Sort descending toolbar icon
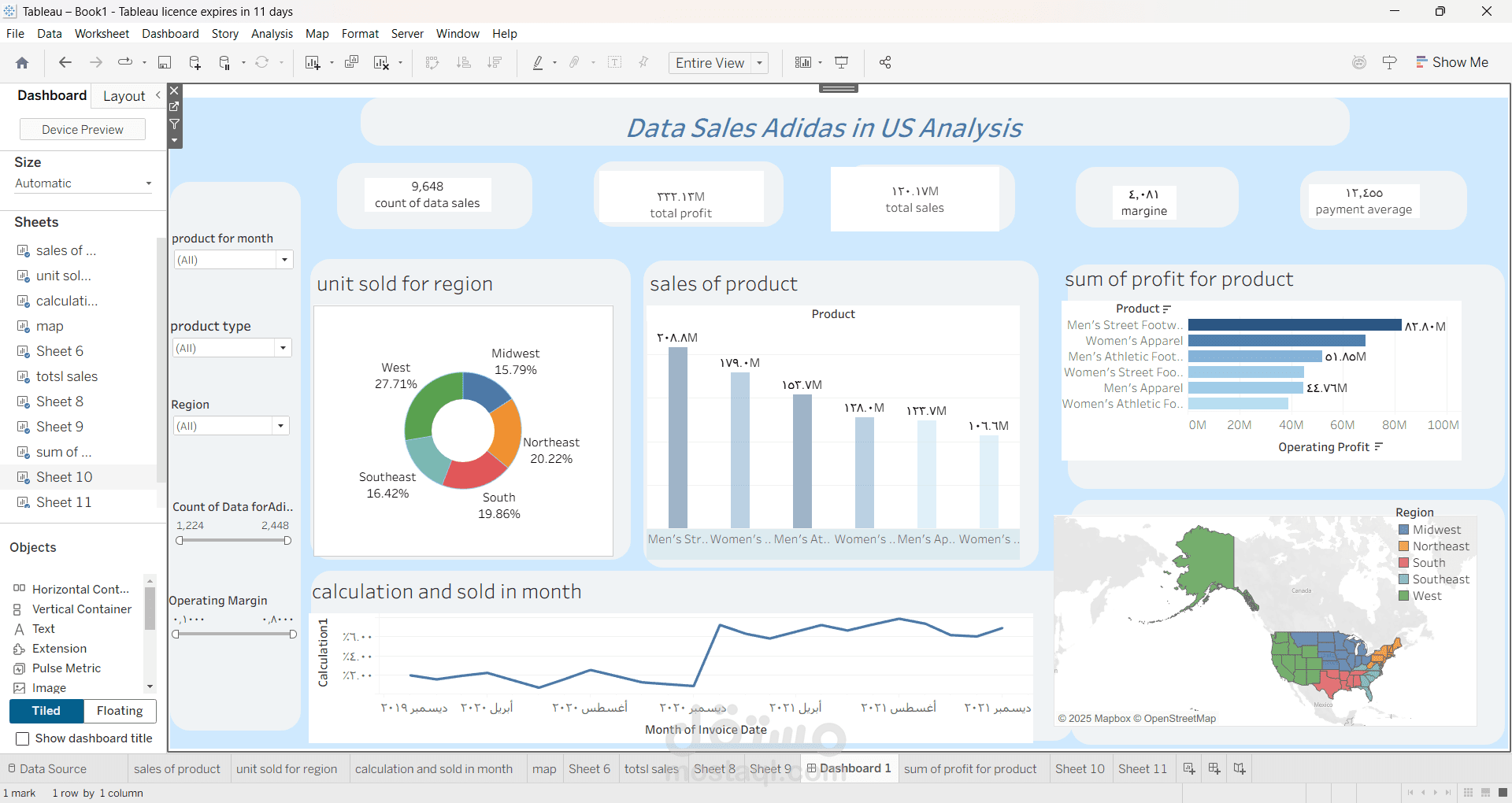Viewport: 1512px width, 803px height. click(x=495, y=62)
